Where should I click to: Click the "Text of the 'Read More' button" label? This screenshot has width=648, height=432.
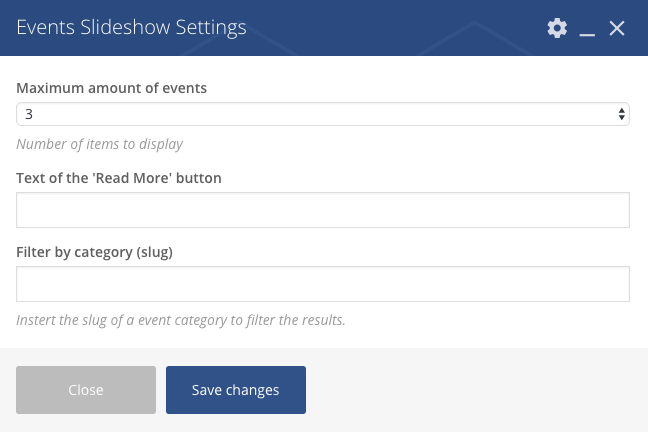[x=119, y=178]
